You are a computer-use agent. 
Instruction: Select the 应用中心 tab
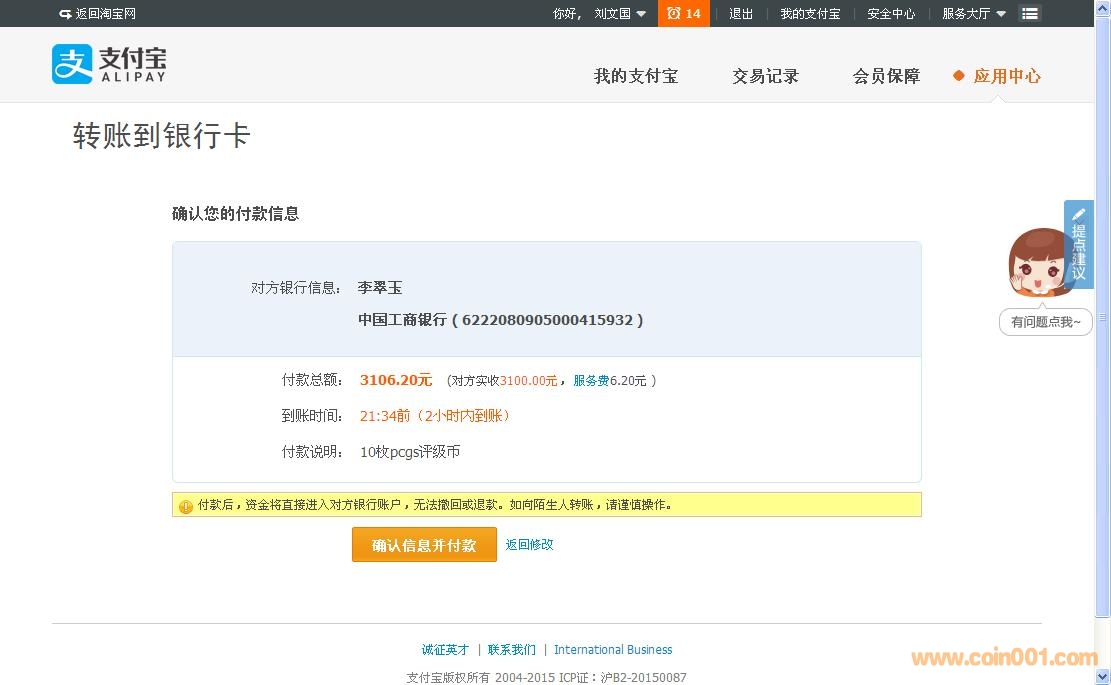(x=1006, y=76)
